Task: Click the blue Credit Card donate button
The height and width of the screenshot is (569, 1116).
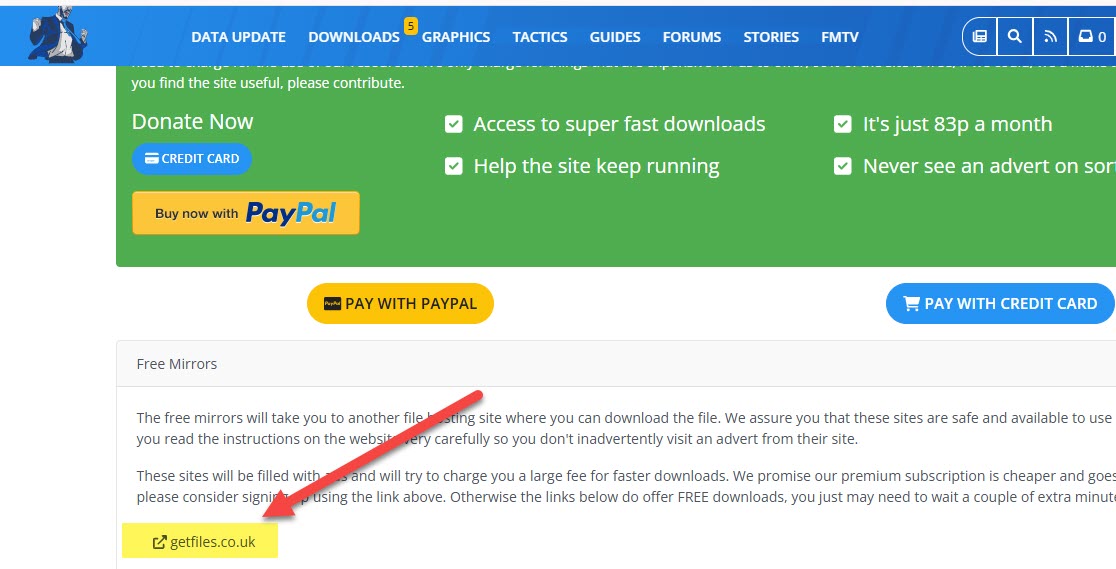Action: point(192,158)
